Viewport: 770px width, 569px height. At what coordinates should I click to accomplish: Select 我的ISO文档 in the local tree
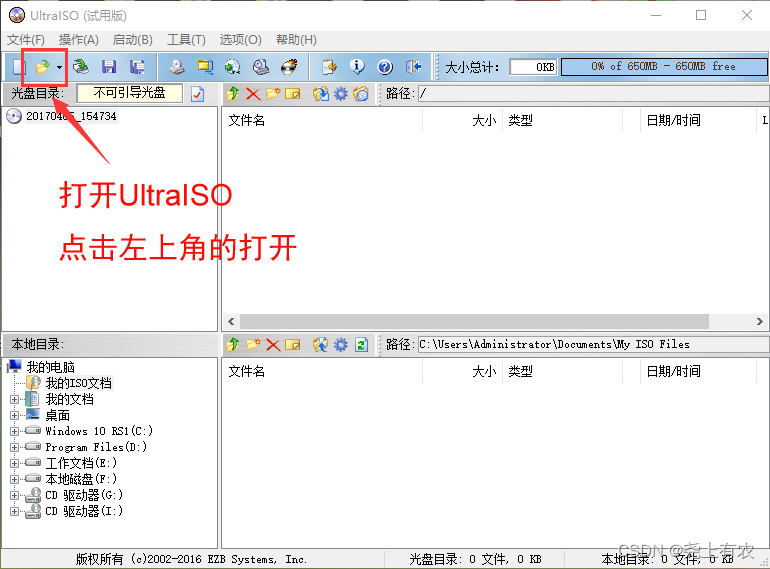(x=79, y=383)
